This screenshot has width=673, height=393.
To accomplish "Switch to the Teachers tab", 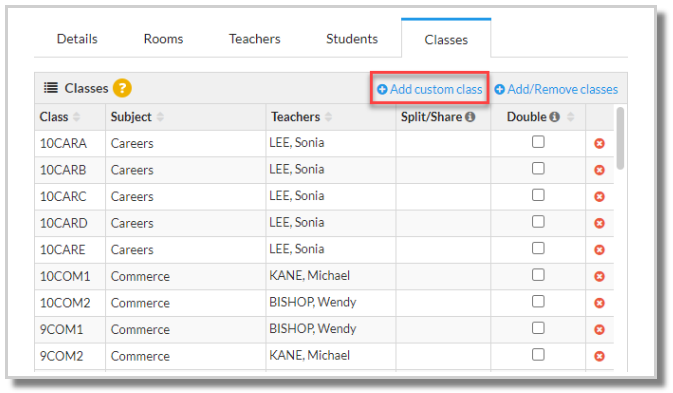I will [255, 39].
